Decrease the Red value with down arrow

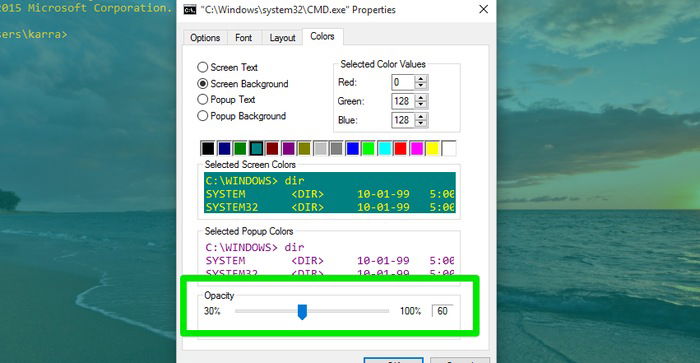(421, 86)
